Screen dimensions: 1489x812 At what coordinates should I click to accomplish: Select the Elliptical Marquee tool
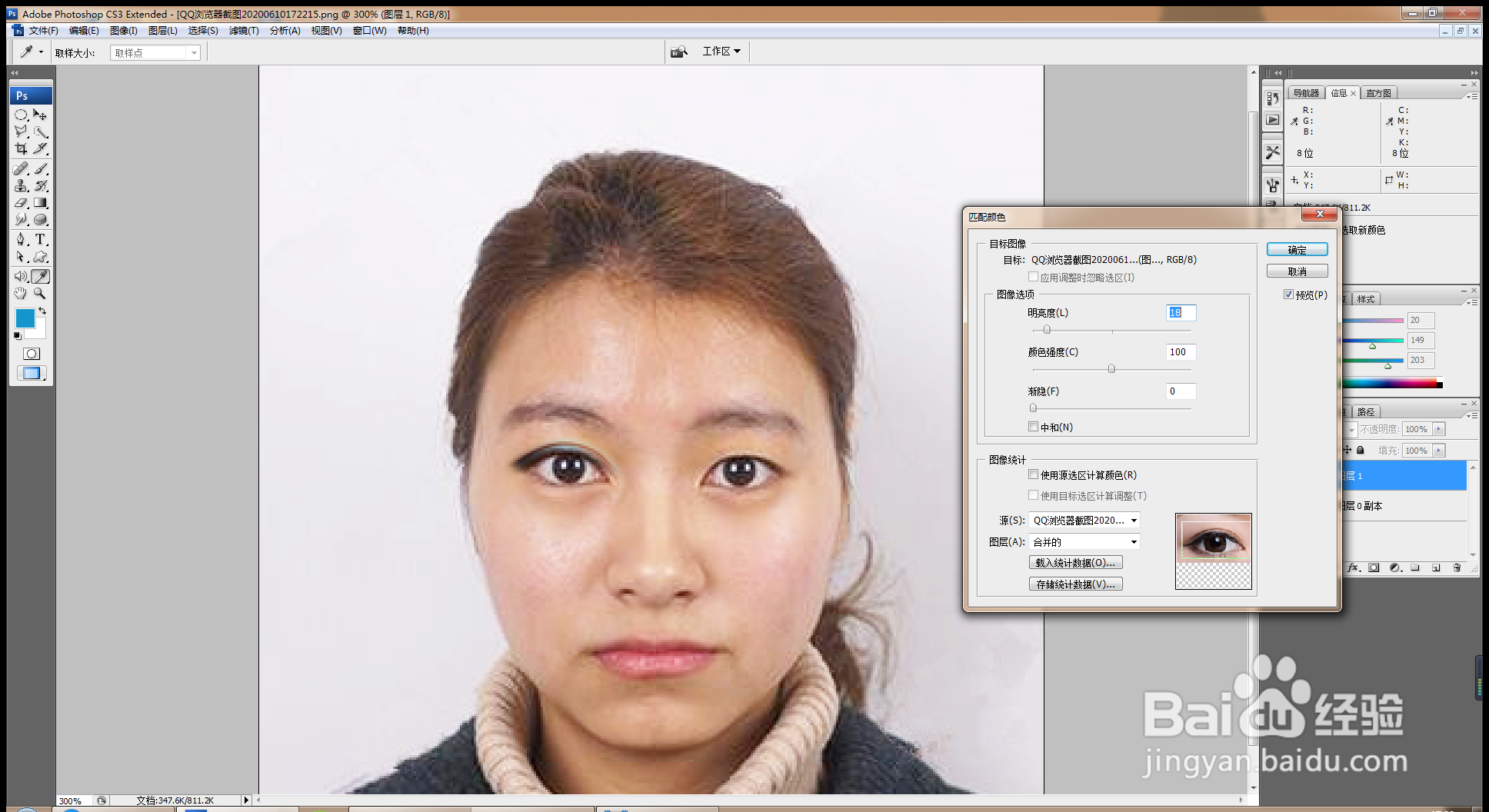pos(21,115)
